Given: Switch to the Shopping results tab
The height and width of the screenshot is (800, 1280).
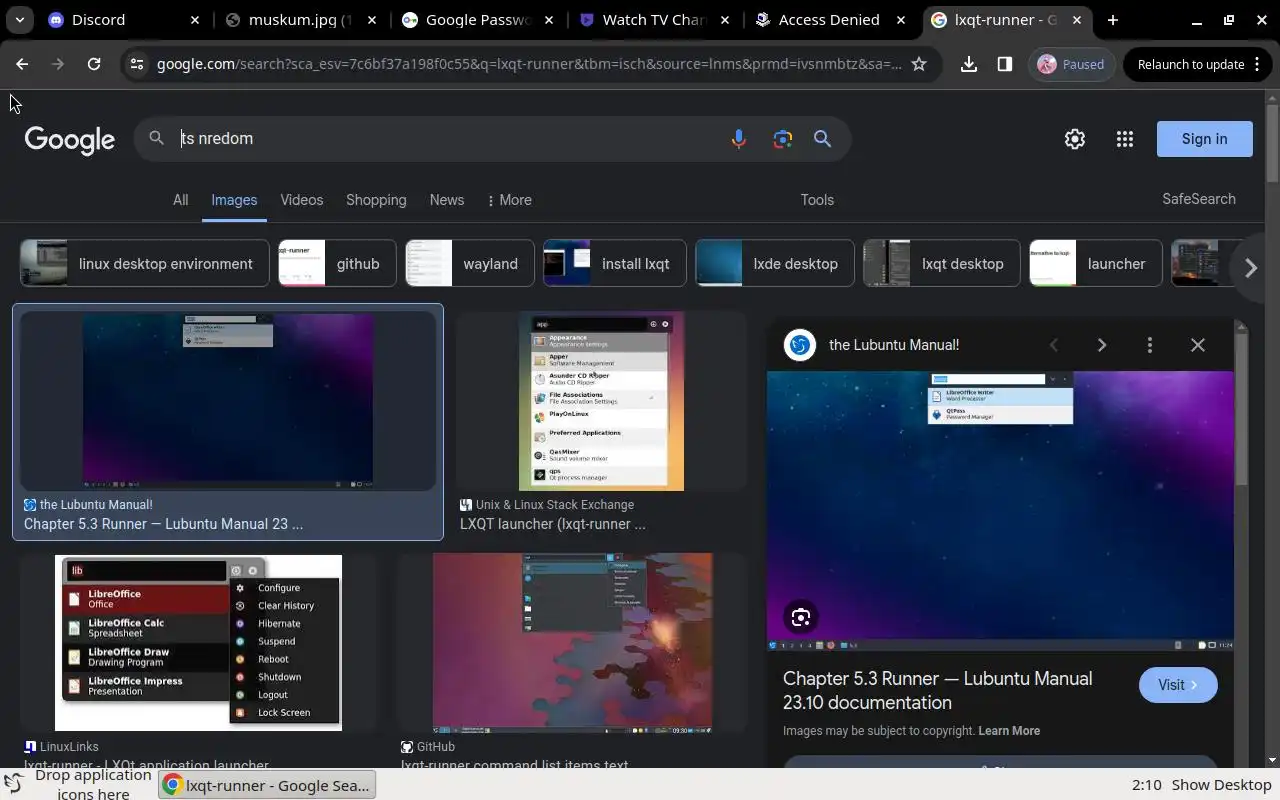Looking at the screenshot, I should pos(376,200).
